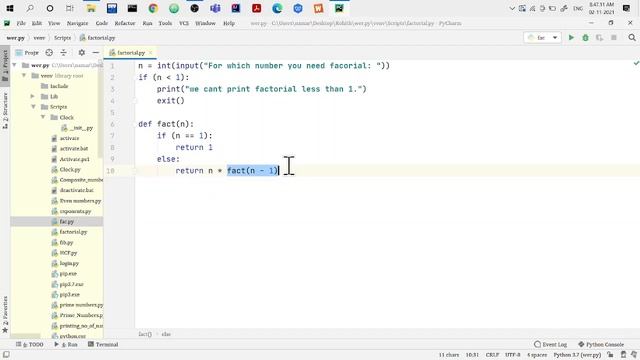Select the Include folder in project tree

(55, 86)
